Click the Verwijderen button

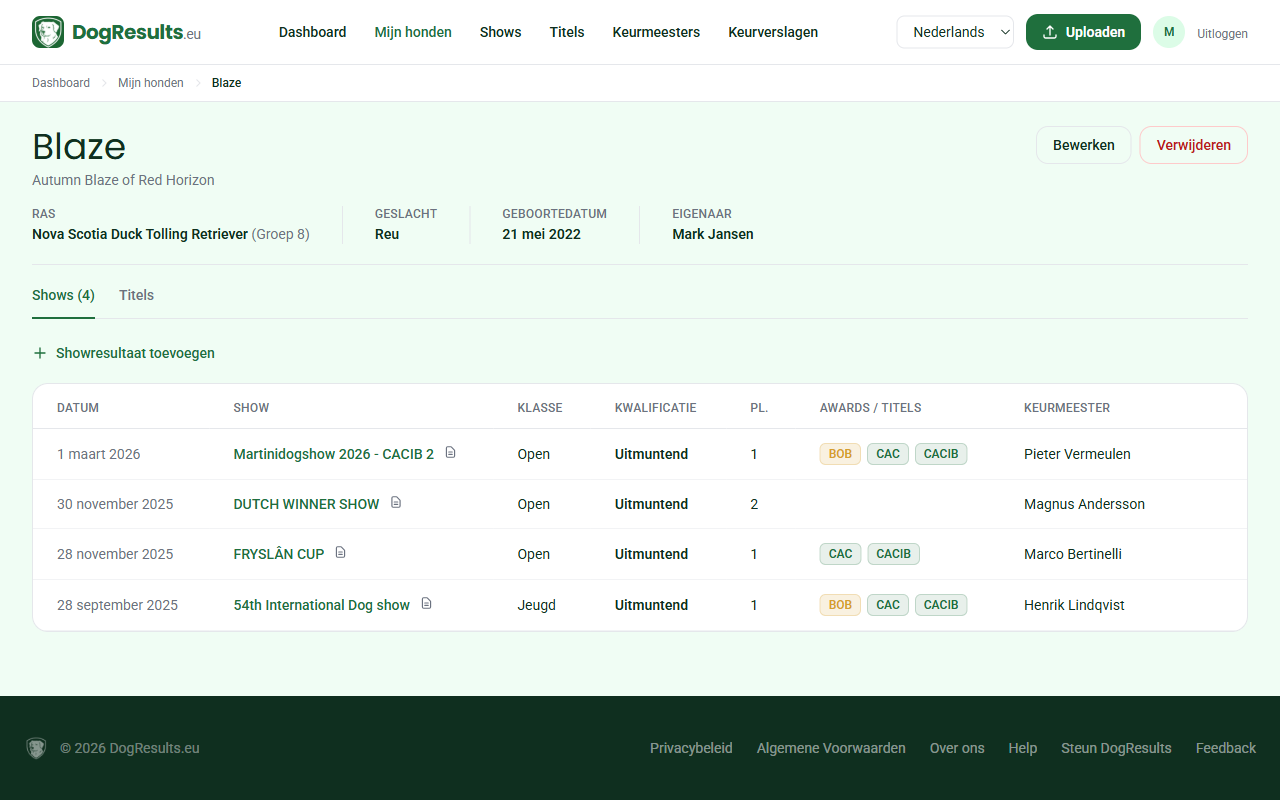click(x=1193, y=145)
